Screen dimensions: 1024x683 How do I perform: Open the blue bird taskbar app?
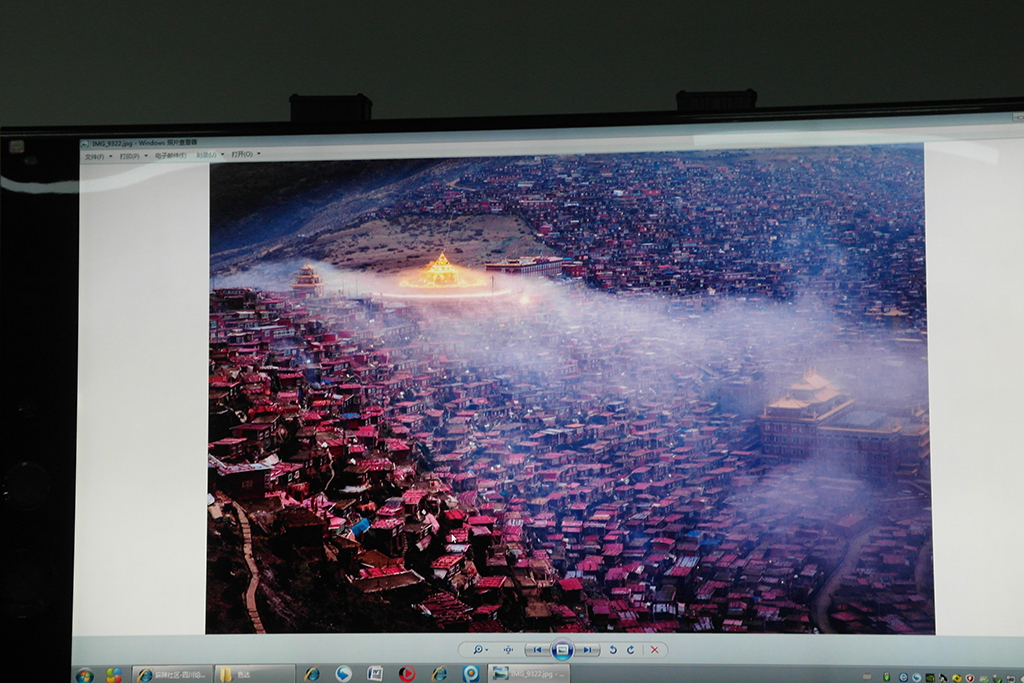pos(344,674)
